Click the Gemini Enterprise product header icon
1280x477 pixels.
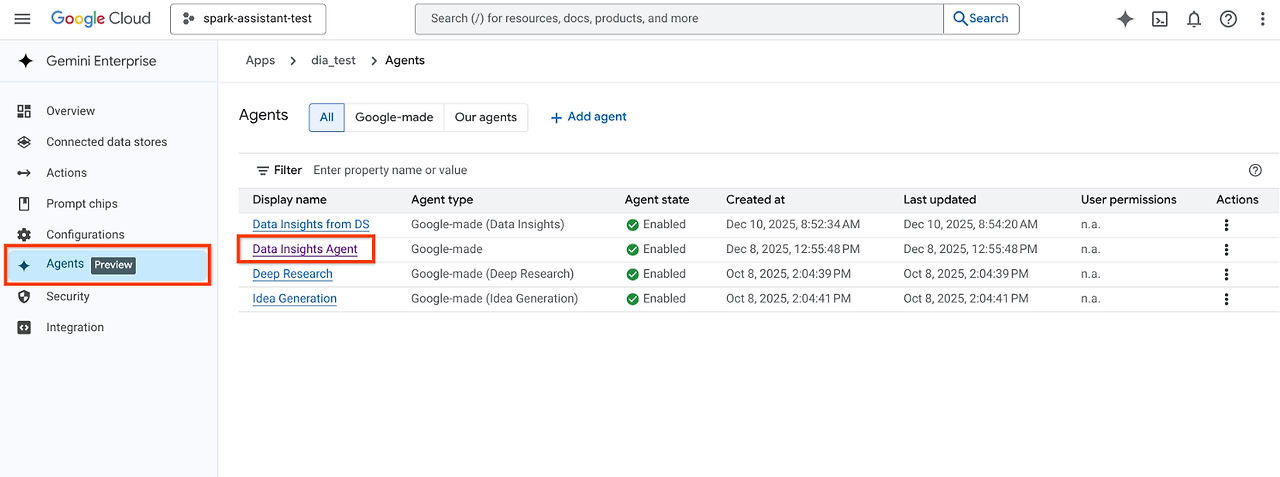coord(25,61)
